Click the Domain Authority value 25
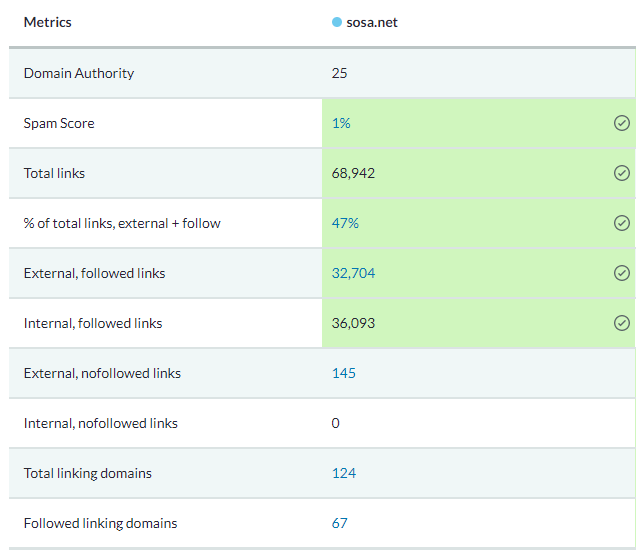636x553 pixels. click(339, 73)
